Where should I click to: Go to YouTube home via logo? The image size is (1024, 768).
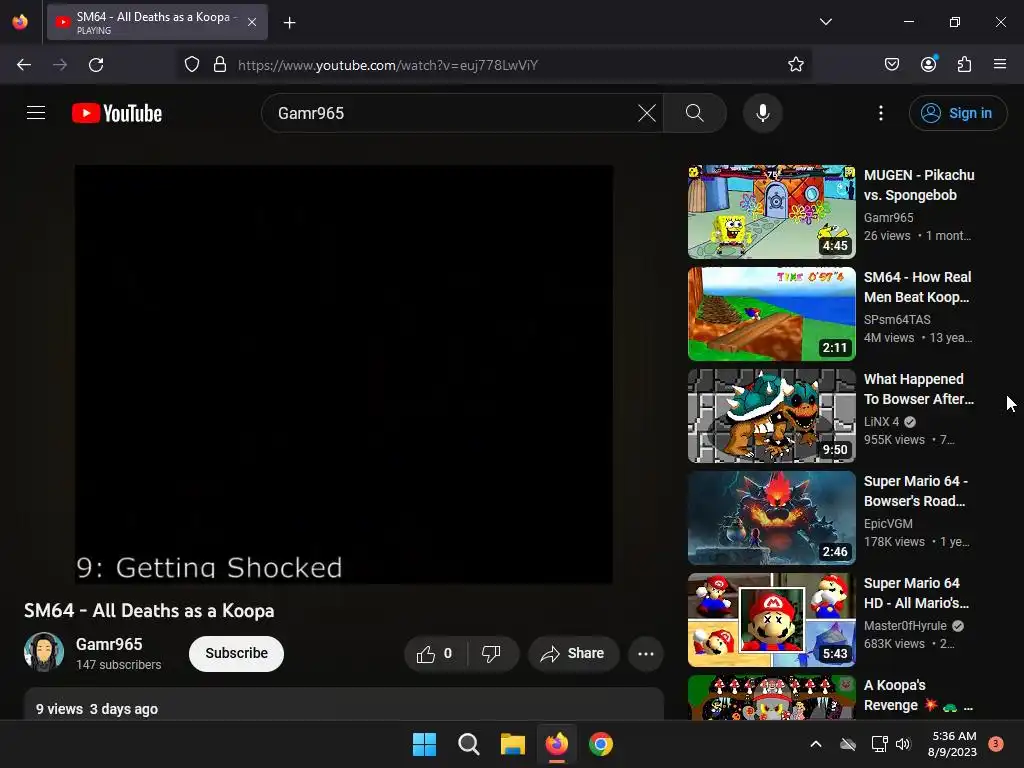(117, 113)
